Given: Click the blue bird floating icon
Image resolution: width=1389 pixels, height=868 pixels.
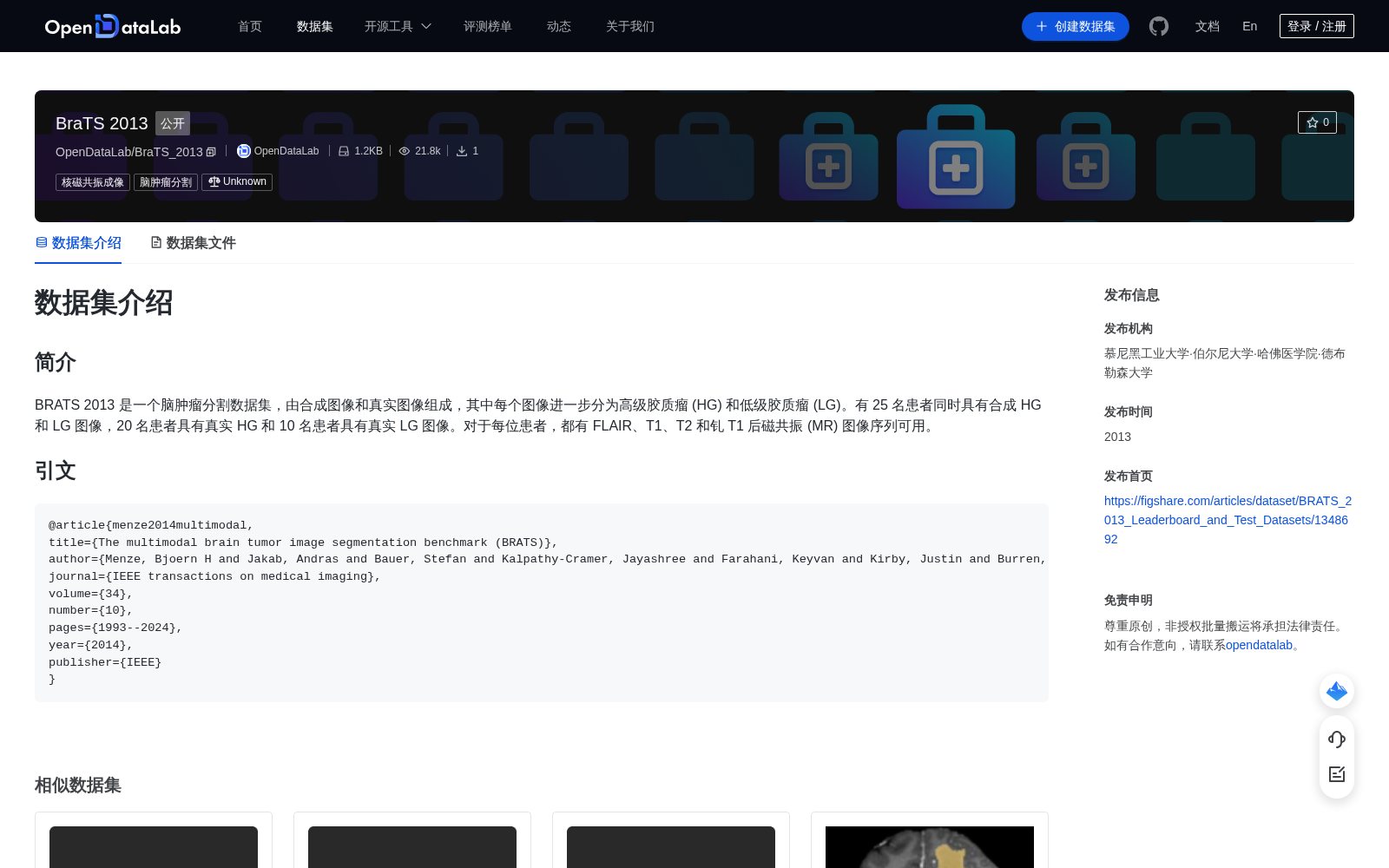Looking at the screenshot, I should pyautogui.click(x=1337, y=691).
